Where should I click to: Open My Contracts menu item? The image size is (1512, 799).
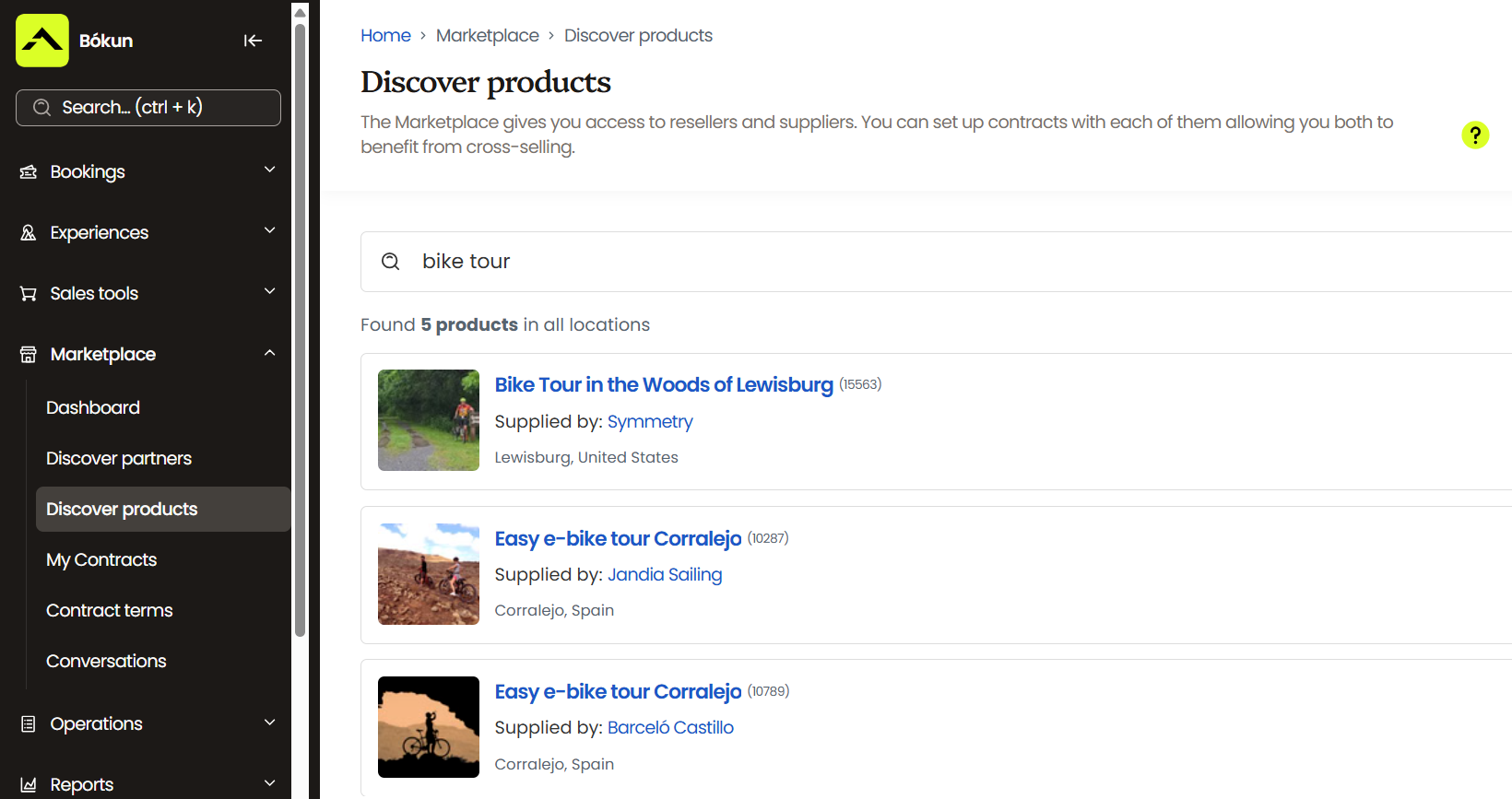click(101, 560)
